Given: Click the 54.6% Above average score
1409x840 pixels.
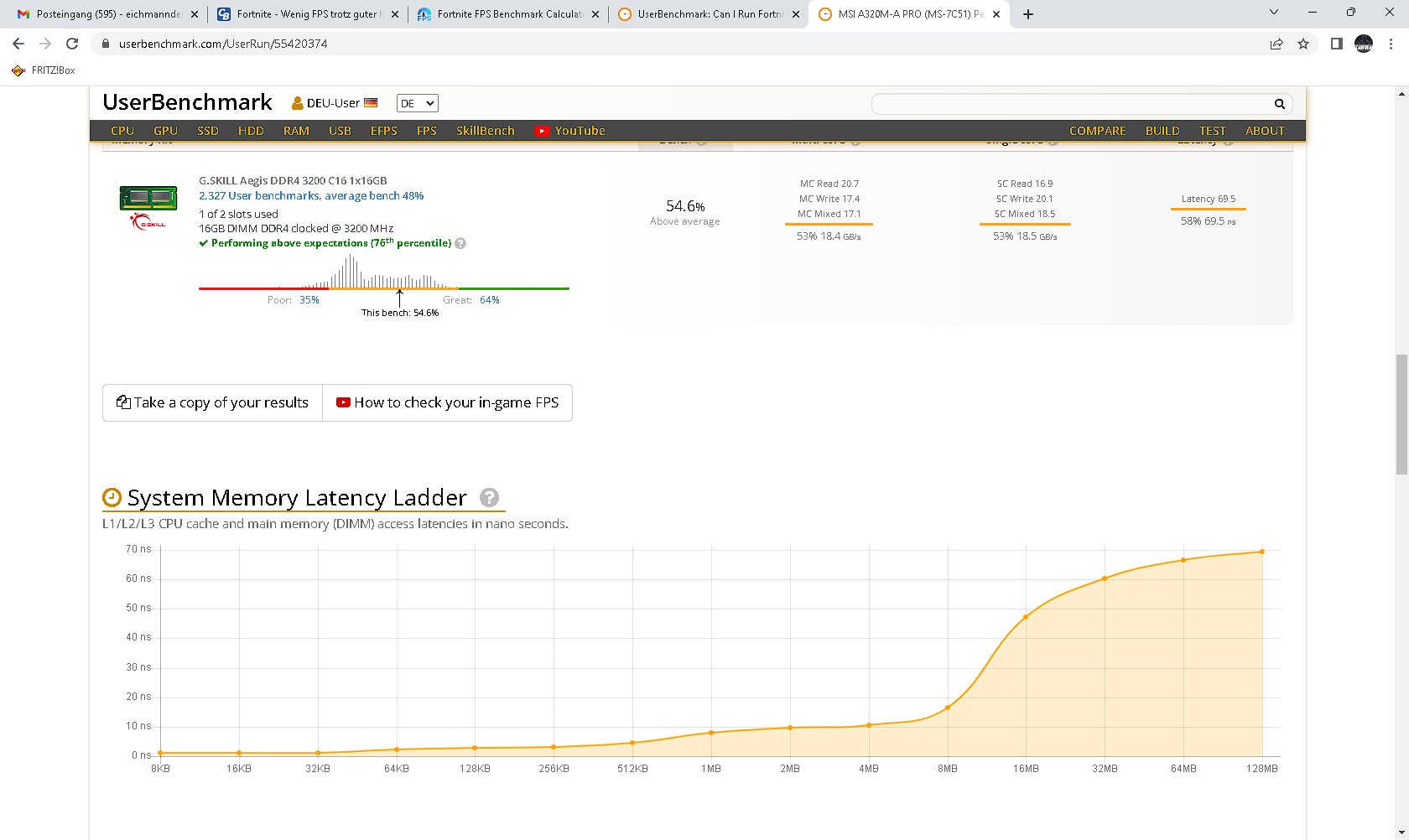Looking at the screenshot, I should coord(685,212).
